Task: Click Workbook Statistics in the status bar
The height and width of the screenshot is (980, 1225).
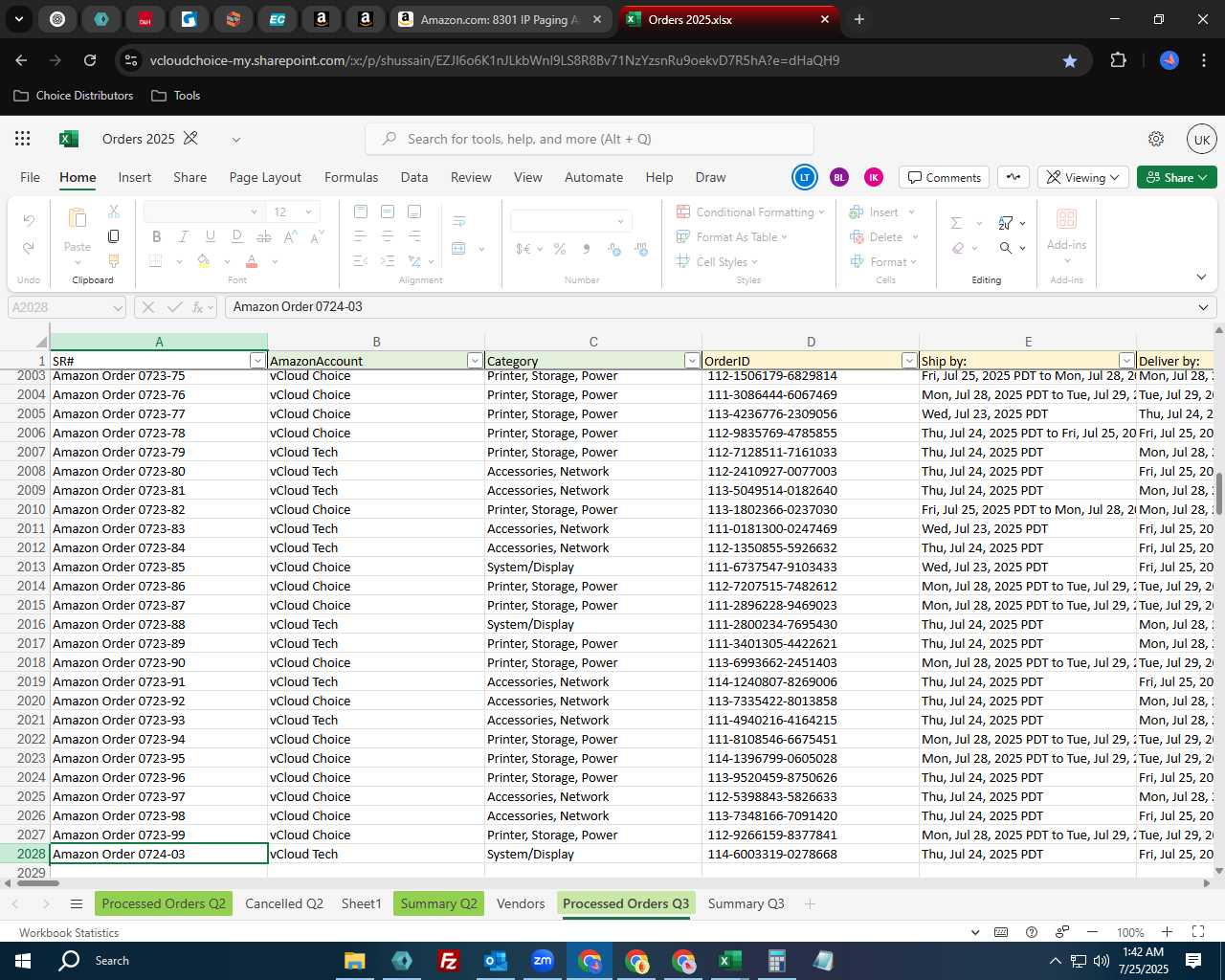Action: [x=69, y=932]
